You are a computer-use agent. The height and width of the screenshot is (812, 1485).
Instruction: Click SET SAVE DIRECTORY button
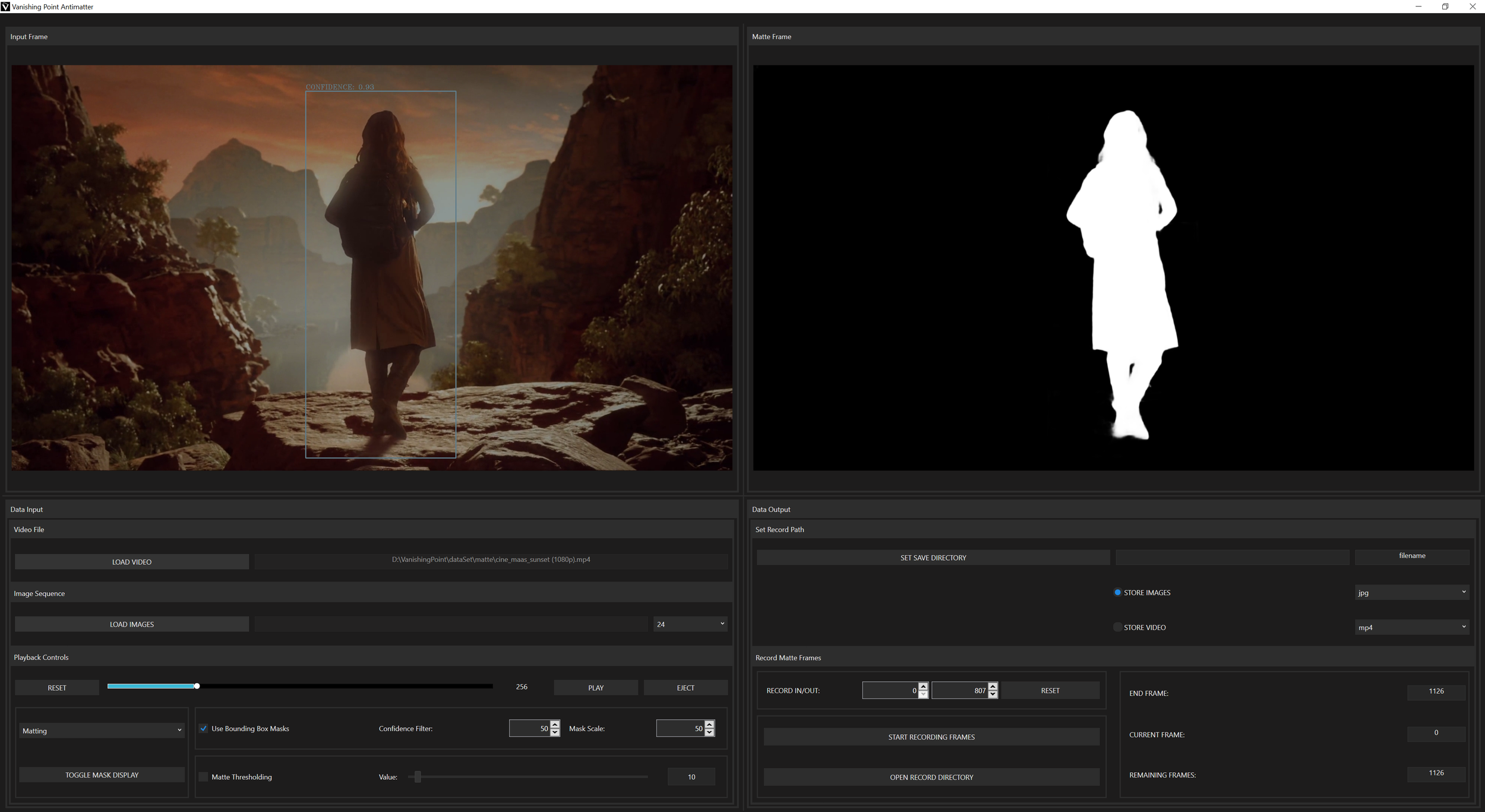coord(933,558)
